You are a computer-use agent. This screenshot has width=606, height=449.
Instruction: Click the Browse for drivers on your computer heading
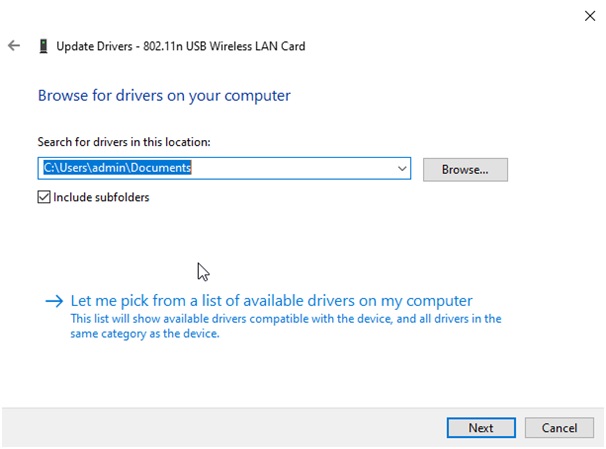[164, 96]
